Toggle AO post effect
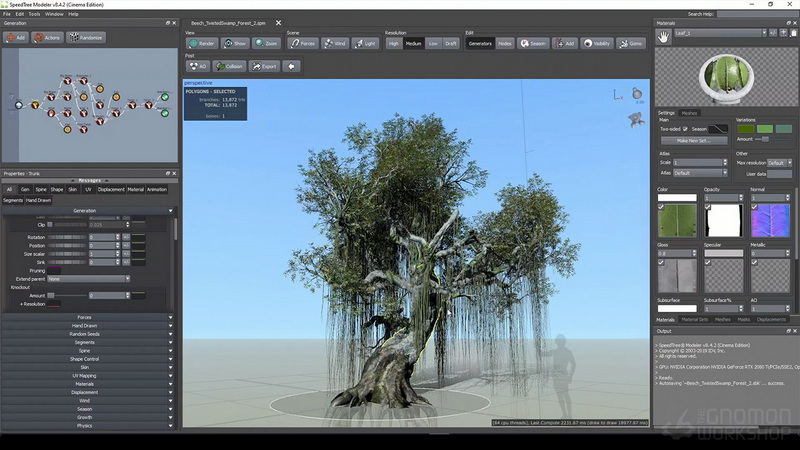The width and height of the screenshot is (800, 450). 197,66
